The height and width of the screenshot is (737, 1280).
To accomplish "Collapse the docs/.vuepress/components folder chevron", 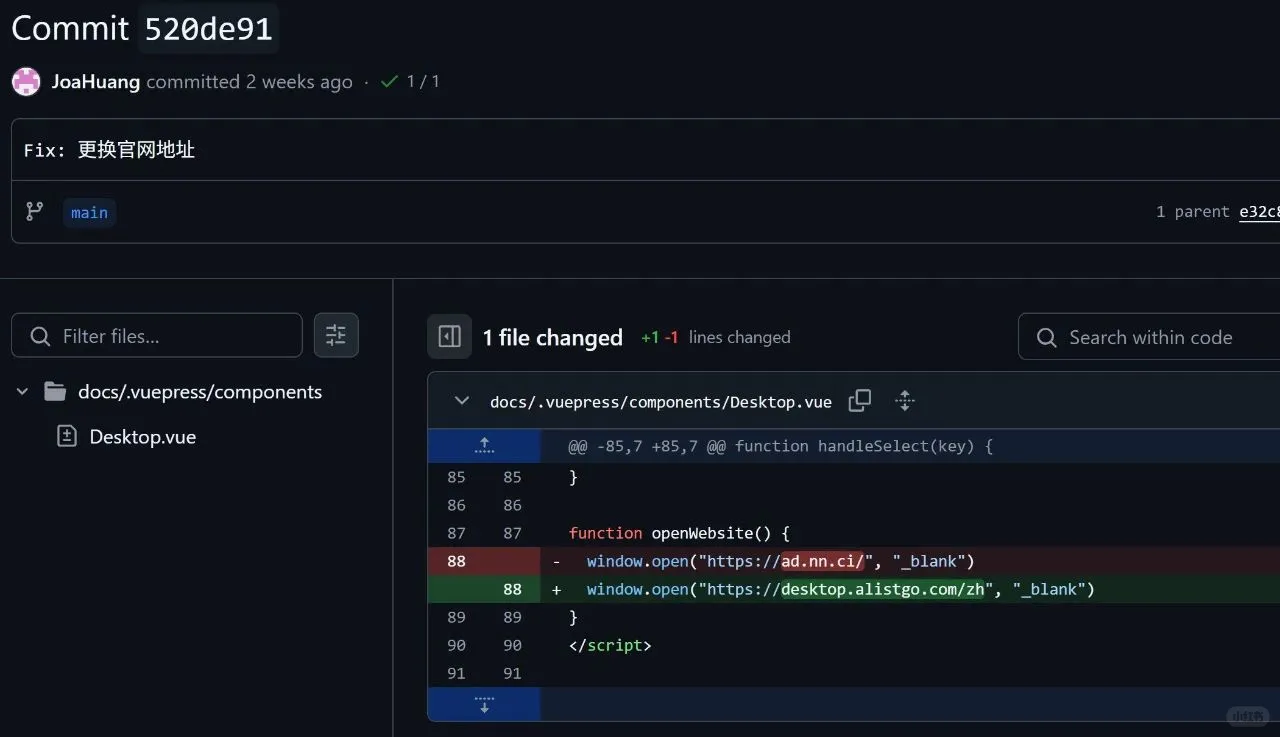I will click(x=22, y=392).
